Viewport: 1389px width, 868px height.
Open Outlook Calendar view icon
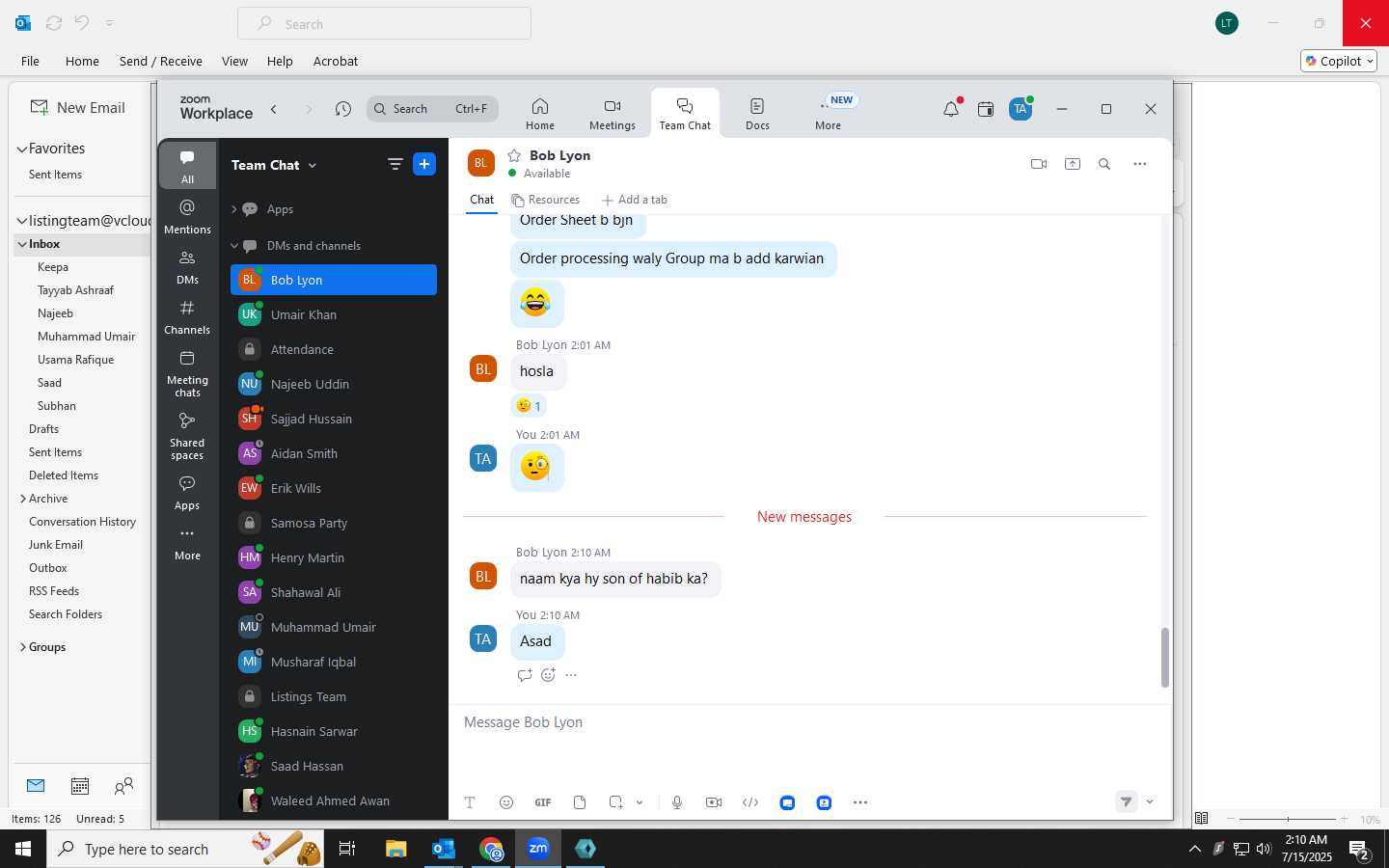[x=80, y=786]
